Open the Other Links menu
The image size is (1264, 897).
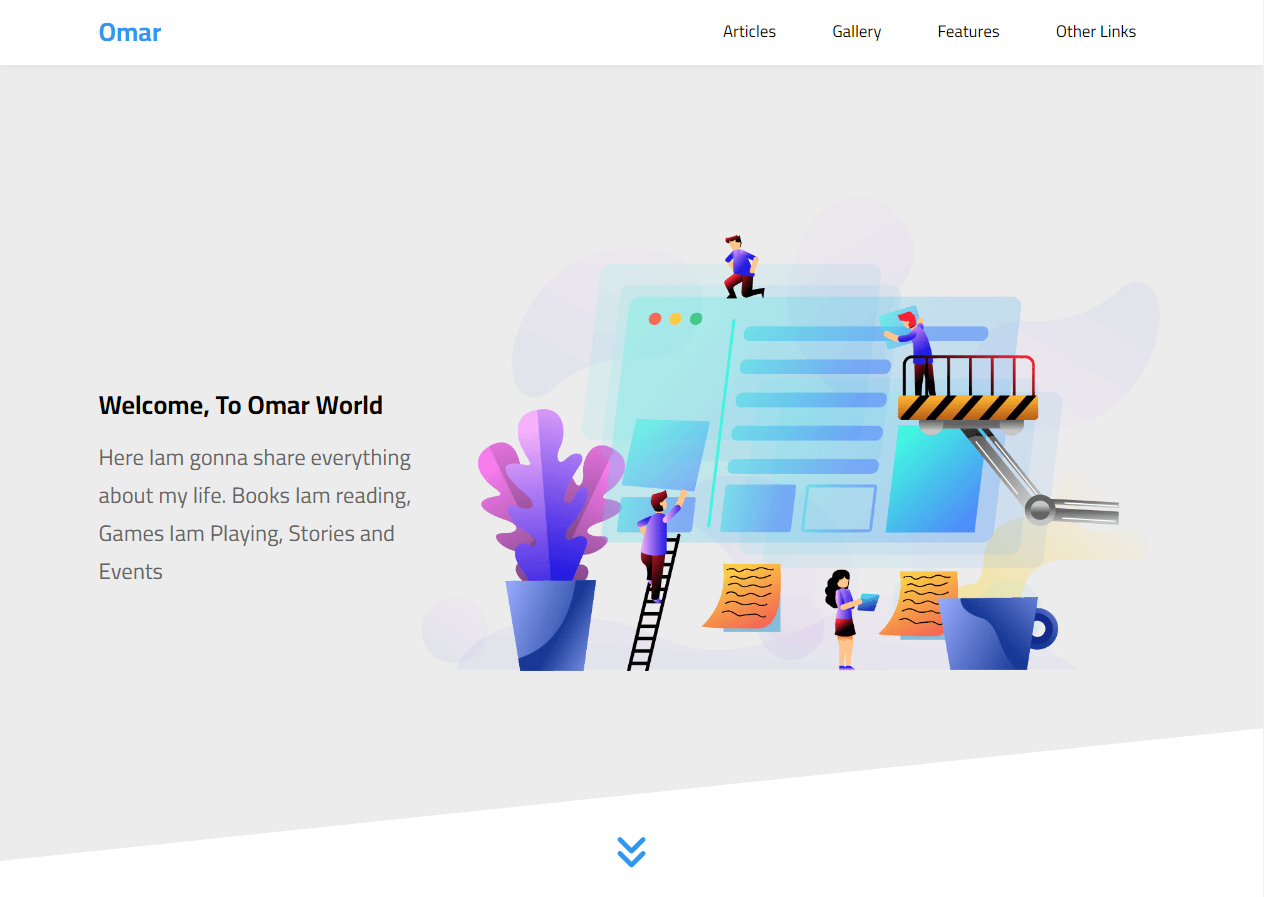pyautogui.click(x=1096, y=32)
